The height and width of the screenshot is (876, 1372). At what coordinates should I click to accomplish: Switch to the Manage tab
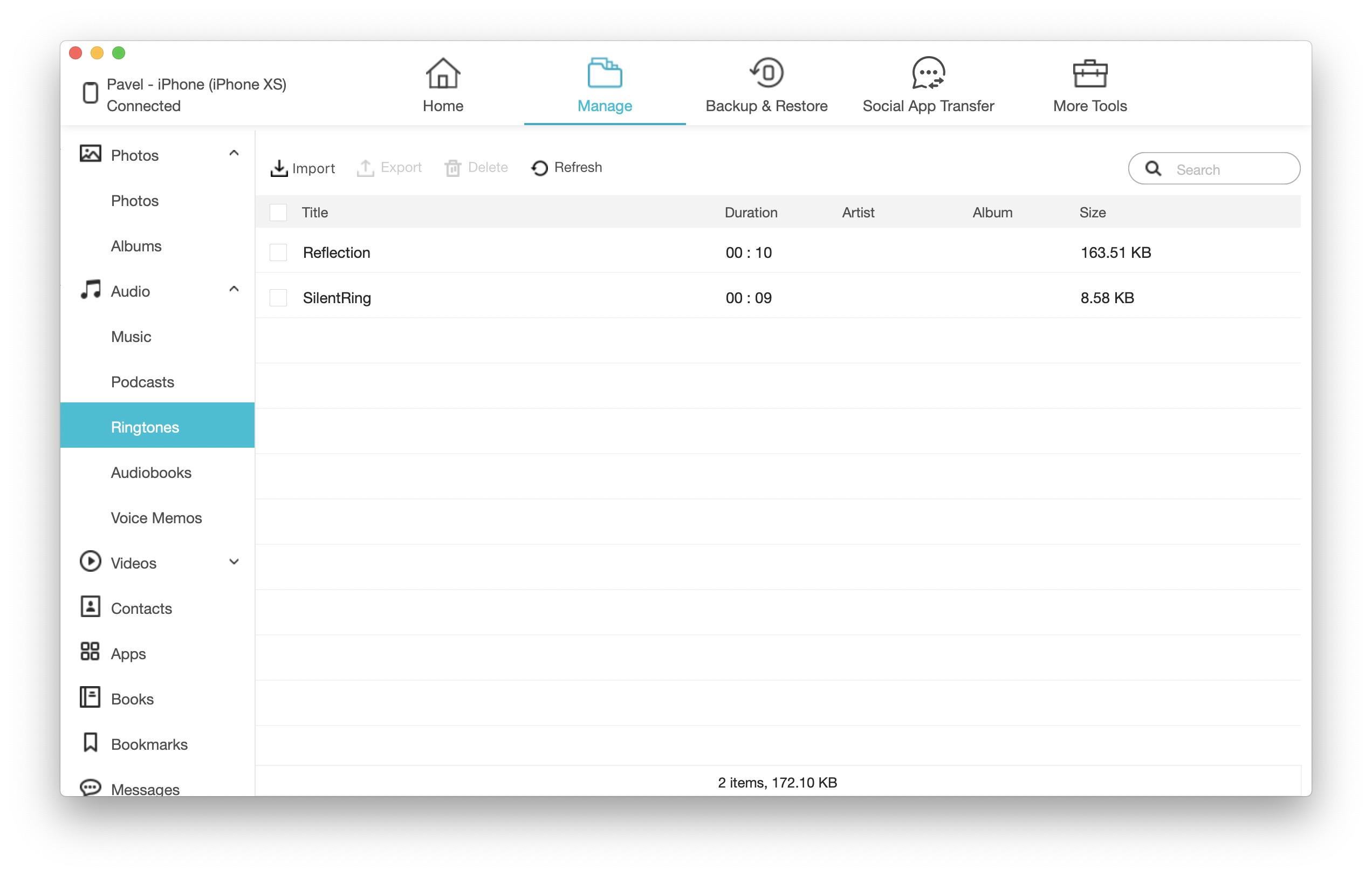605,85
